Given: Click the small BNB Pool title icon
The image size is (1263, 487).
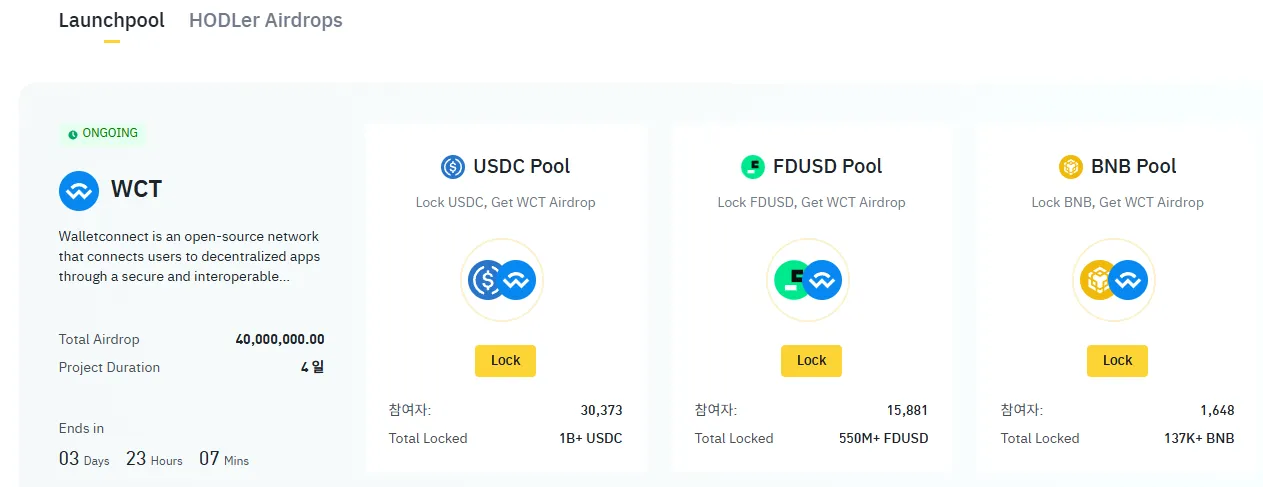Looking at the screenshot, I should click(1071, 167).
